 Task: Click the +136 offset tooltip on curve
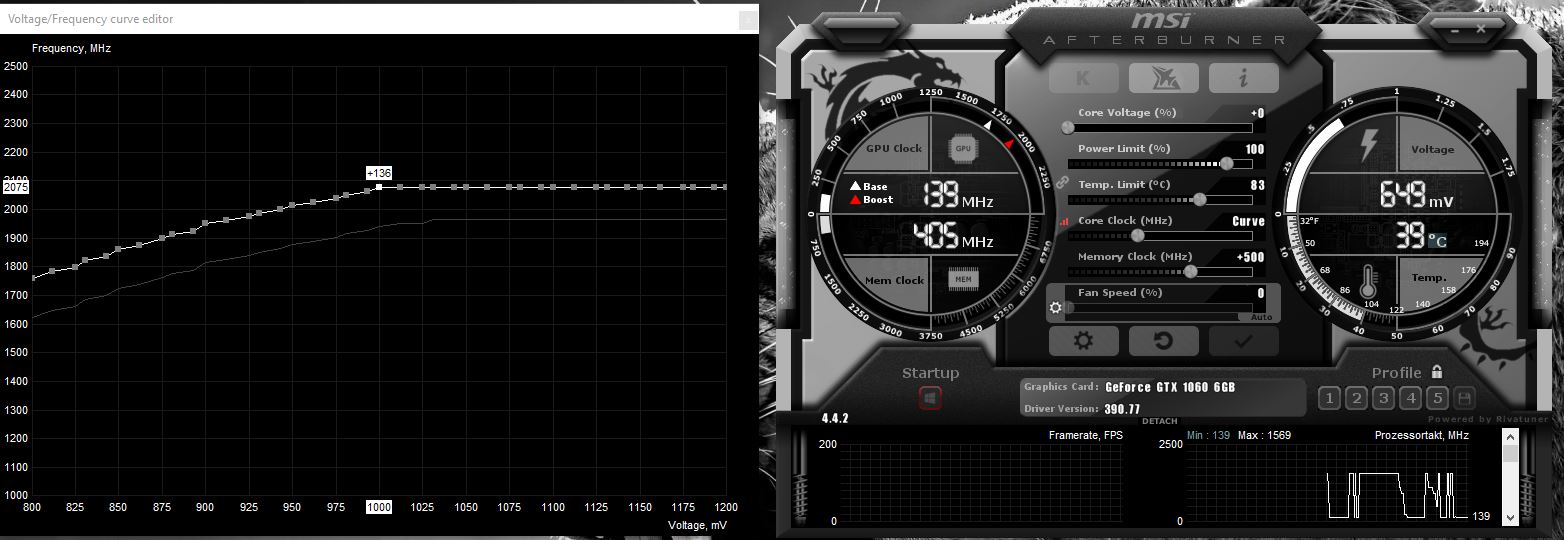(379, 173)
